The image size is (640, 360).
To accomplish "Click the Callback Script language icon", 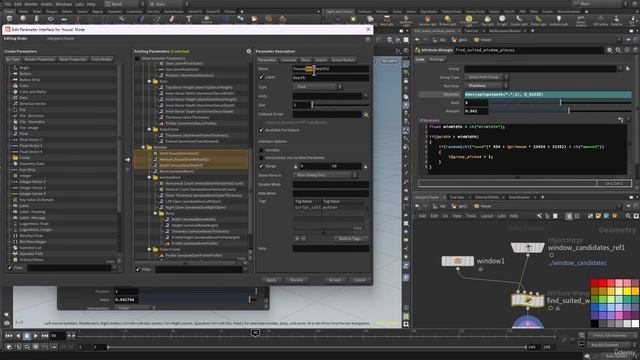I will pyautogui.click(x=366, y=115).
